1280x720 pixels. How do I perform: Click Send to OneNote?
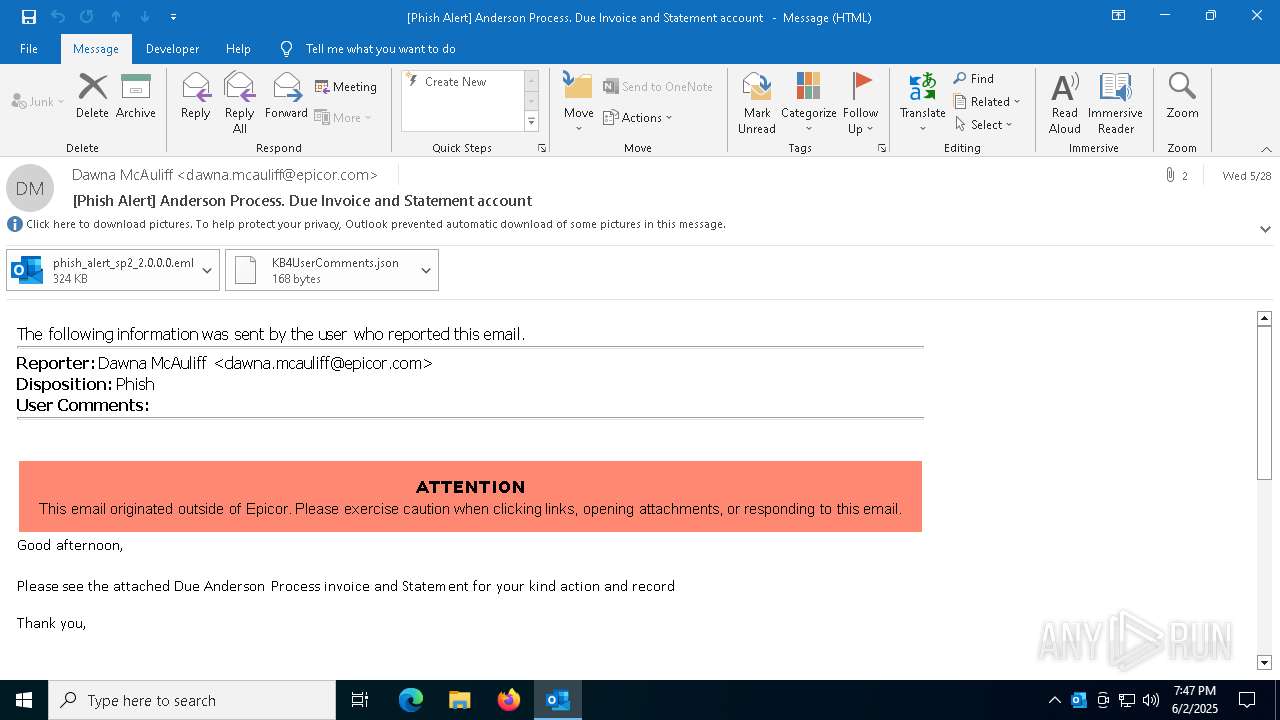pyautogui.click(x=658, y=87)
